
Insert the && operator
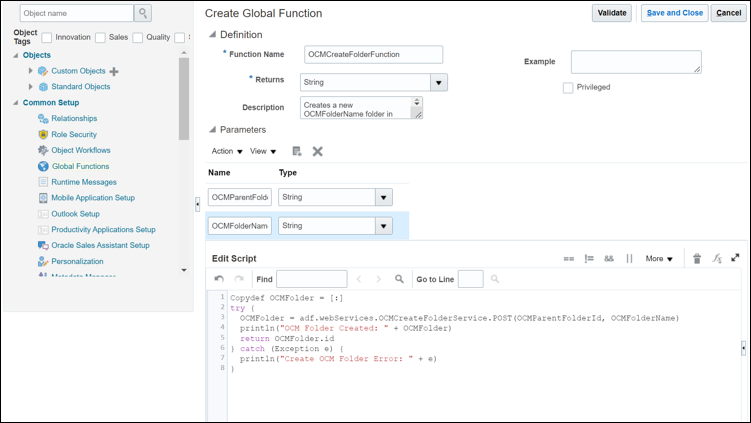click(609, 258)
